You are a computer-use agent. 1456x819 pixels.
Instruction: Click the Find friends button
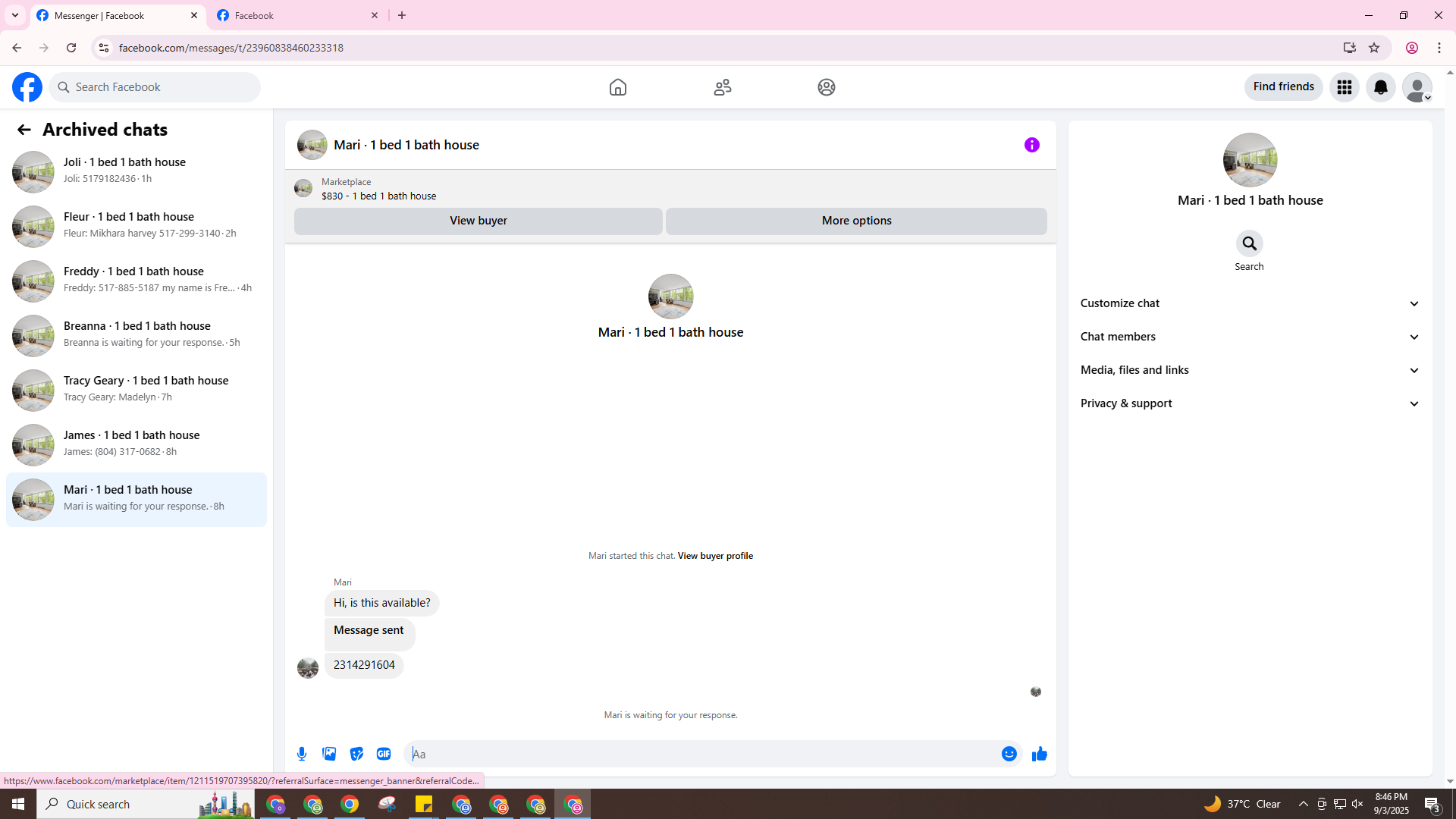point(1284,86)
